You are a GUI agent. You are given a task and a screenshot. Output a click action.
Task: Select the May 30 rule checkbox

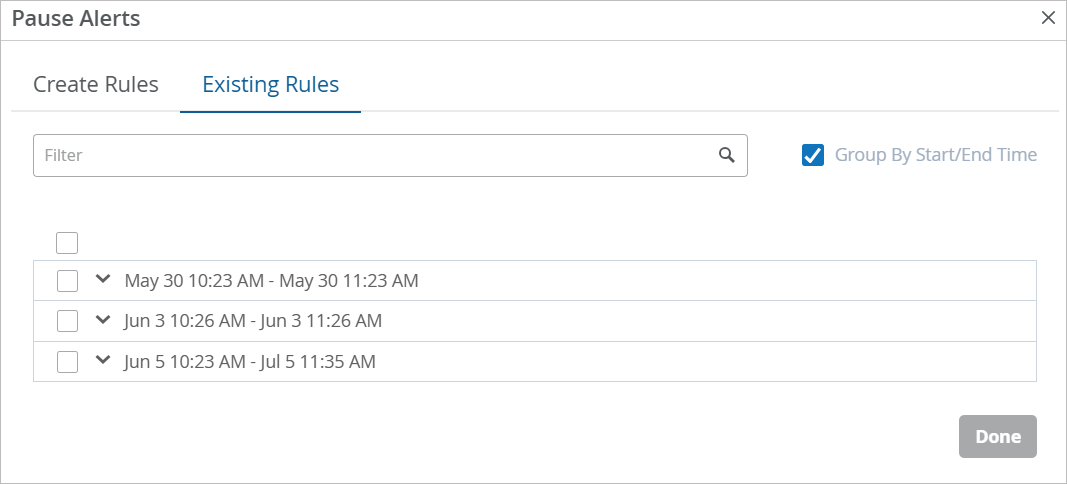click(x=67, y=281)
